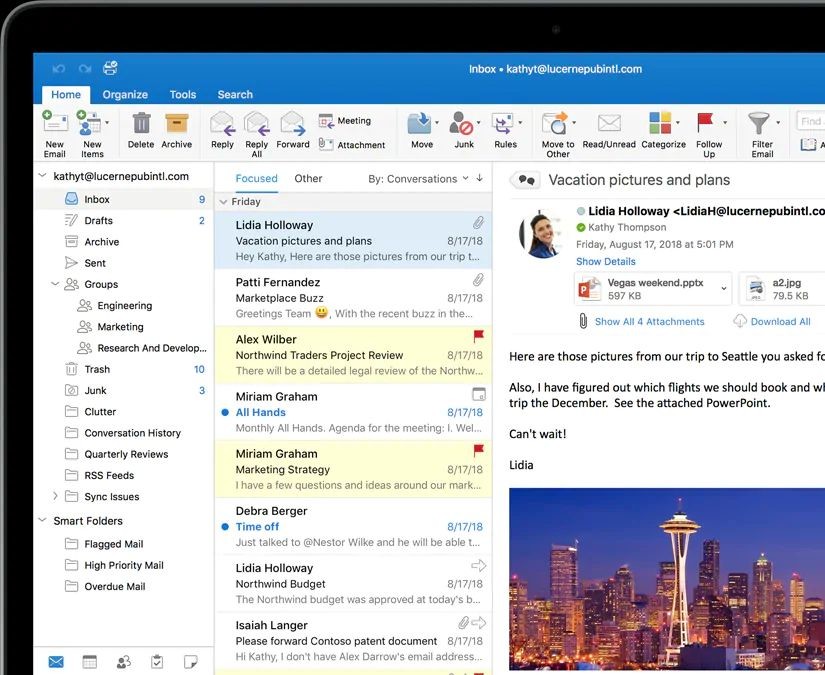Switch to Tasks view at bottom

(x=157, y=661)
